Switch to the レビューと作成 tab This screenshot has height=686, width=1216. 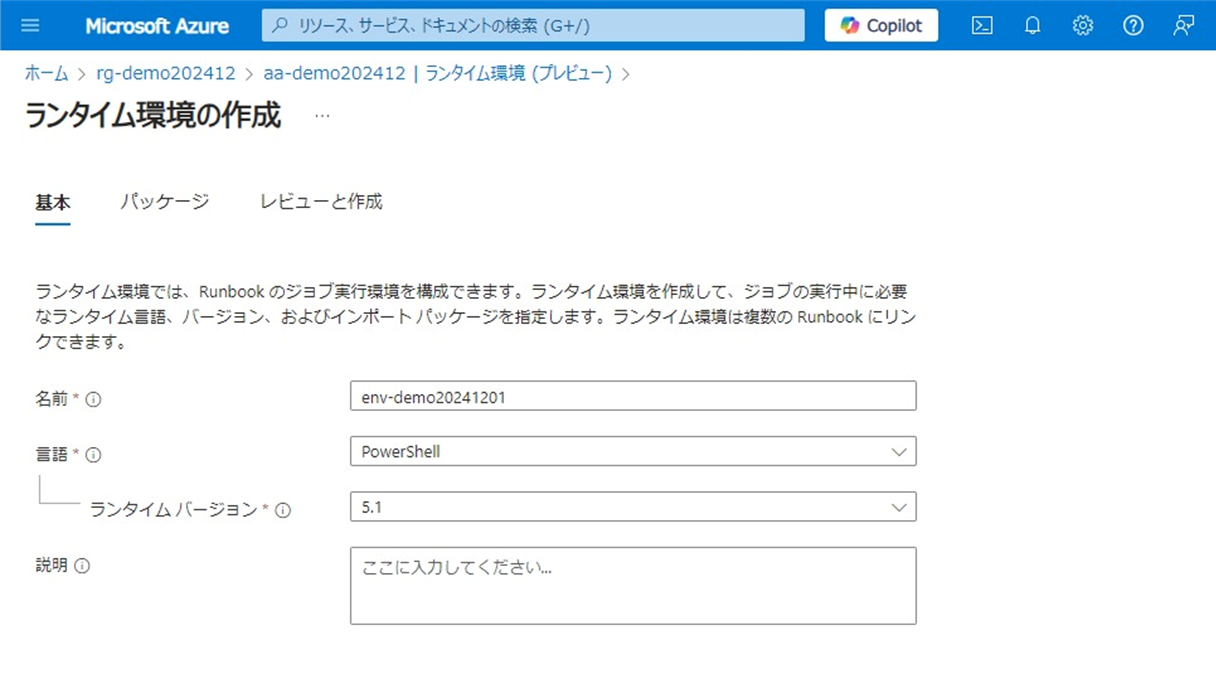(x=321, y=202)
